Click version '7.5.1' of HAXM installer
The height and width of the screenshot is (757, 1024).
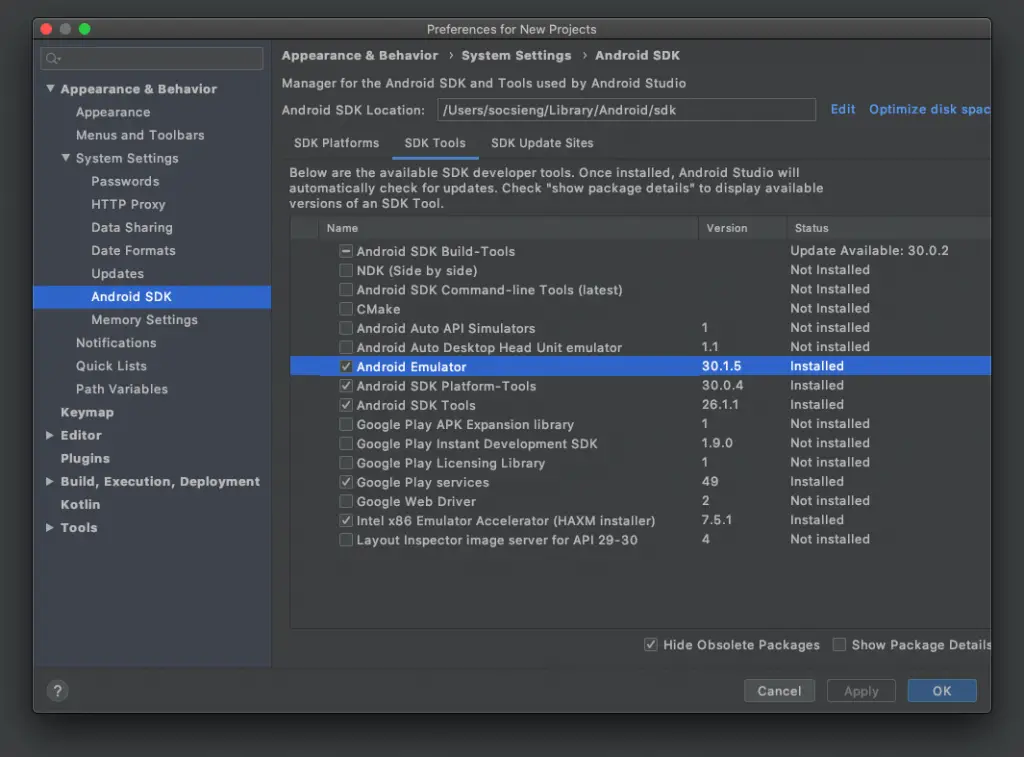[716, 521]
